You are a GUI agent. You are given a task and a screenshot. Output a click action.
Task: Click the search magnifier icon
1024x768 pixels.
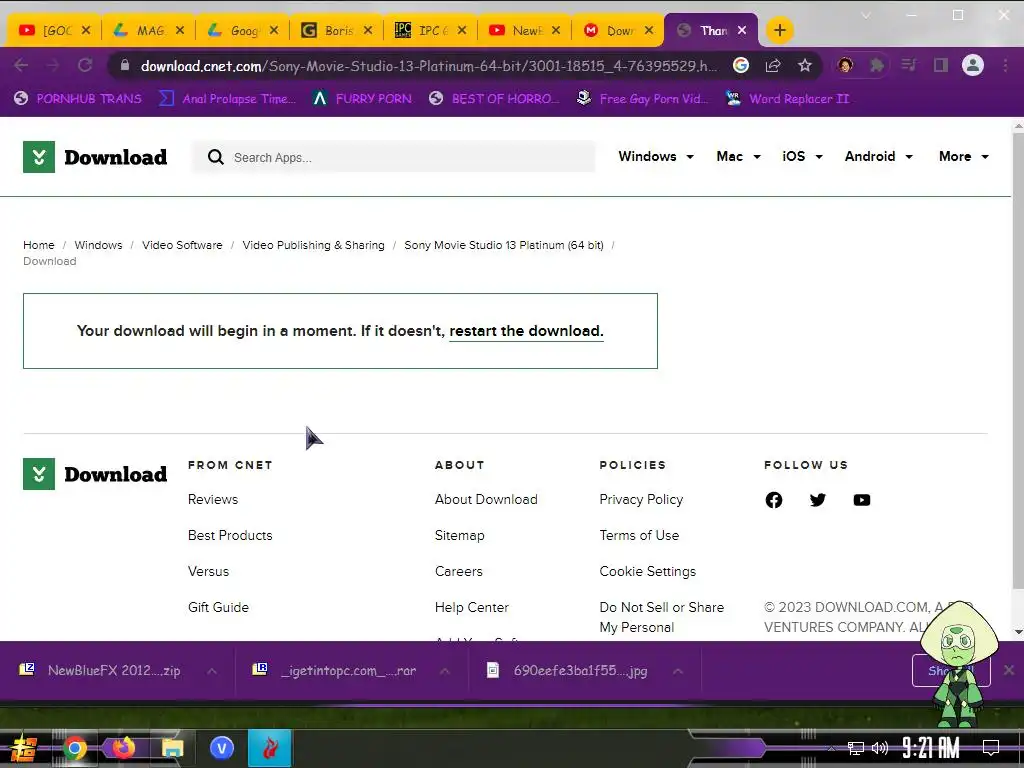(x=216, y=157)
